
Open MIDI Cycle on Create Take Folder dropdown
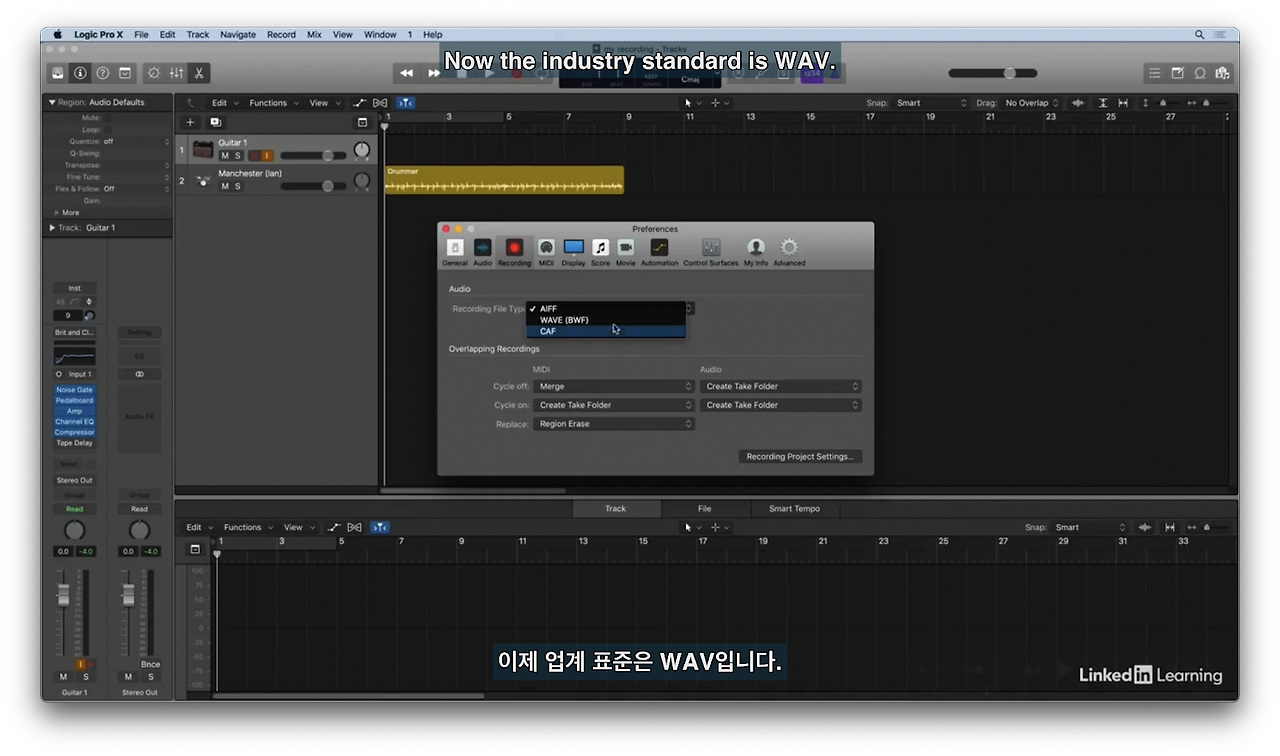[614, 405]
